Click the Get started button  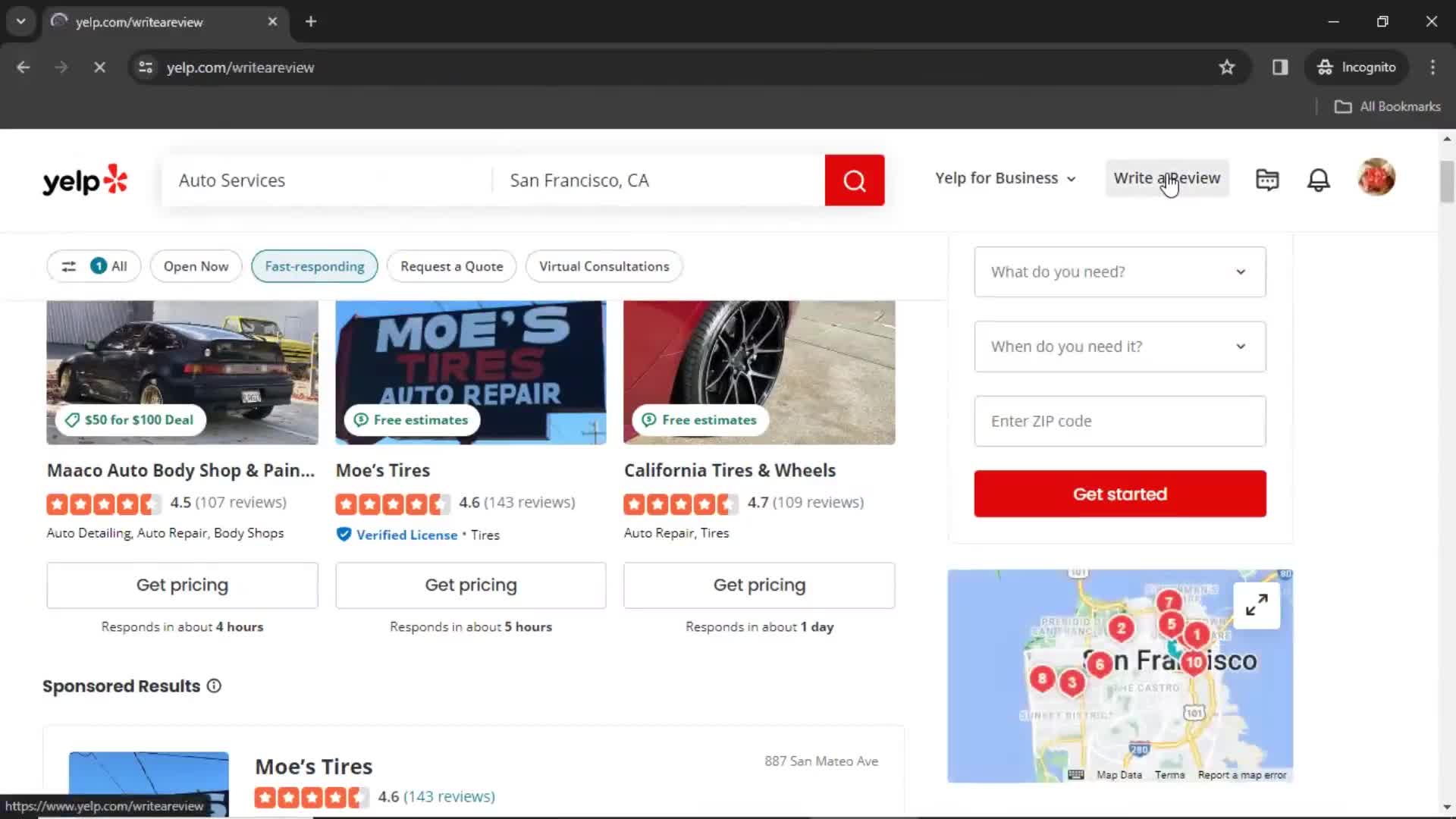1120,493
